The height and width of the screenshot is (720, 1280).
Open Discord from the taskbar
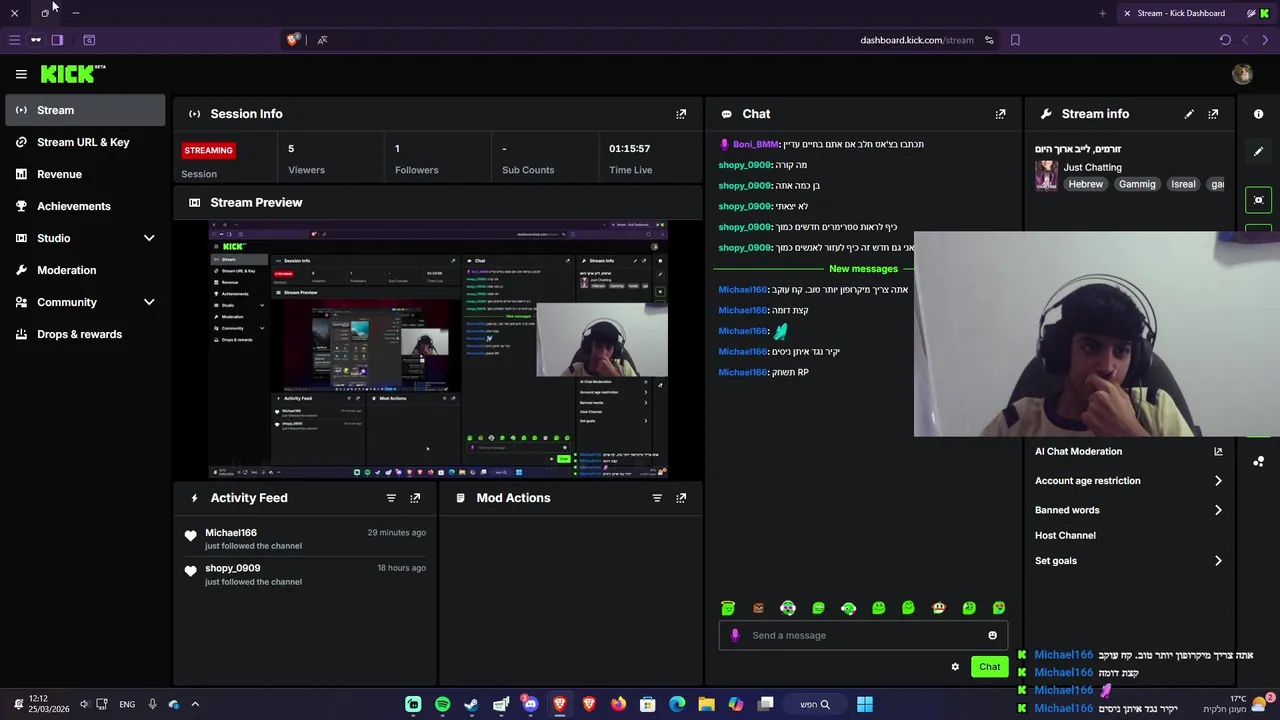pos(530,704)
